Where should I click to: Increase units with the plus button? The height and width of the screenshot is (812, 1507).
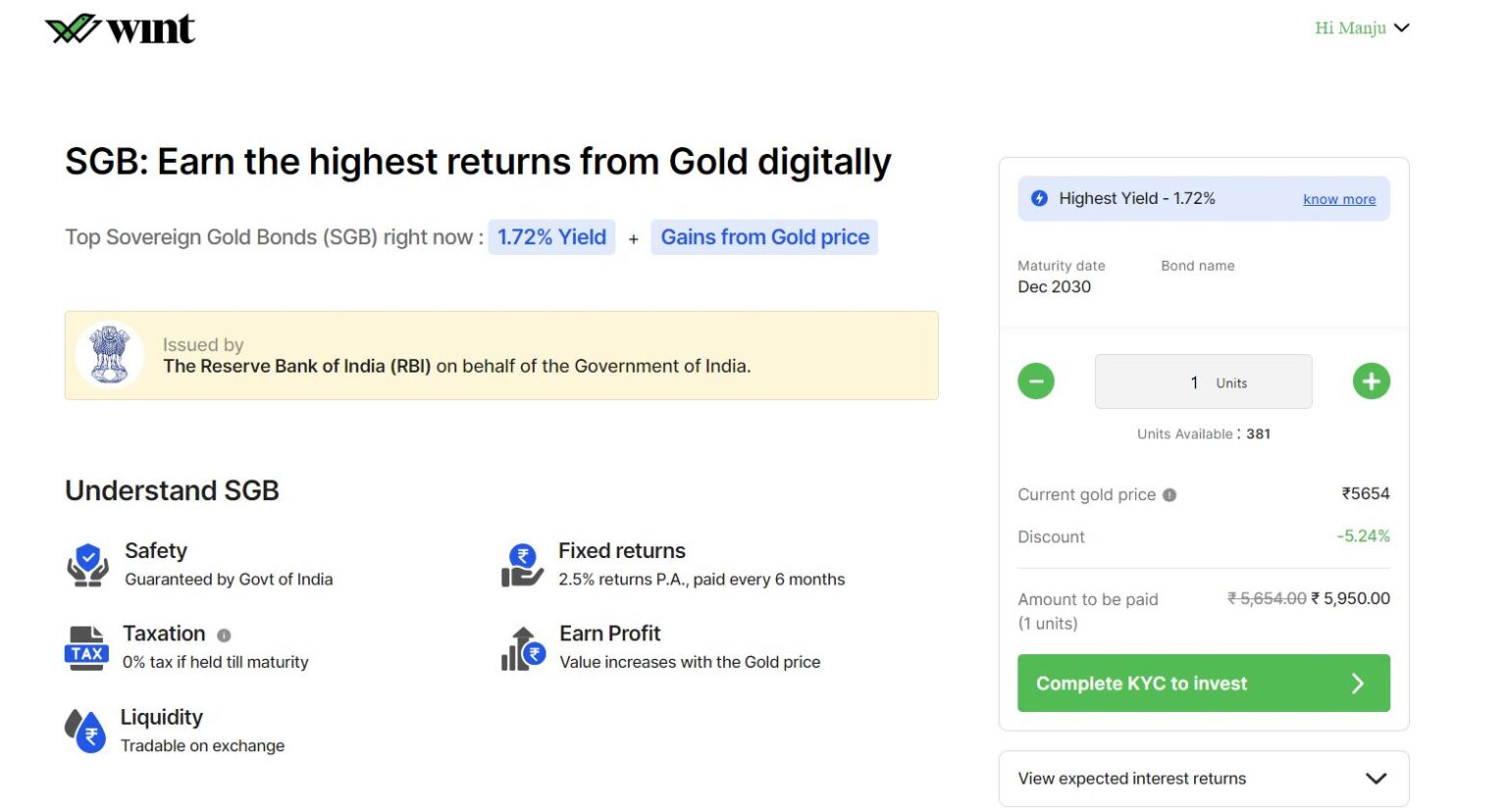tap(1371, 381)
